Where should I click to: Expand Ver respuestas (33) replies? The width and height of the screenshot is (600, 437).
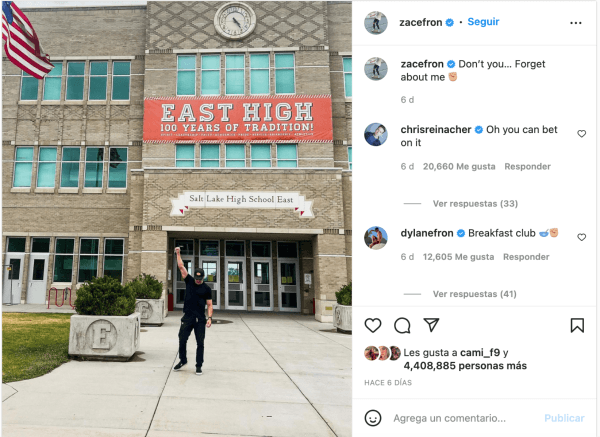475,204
